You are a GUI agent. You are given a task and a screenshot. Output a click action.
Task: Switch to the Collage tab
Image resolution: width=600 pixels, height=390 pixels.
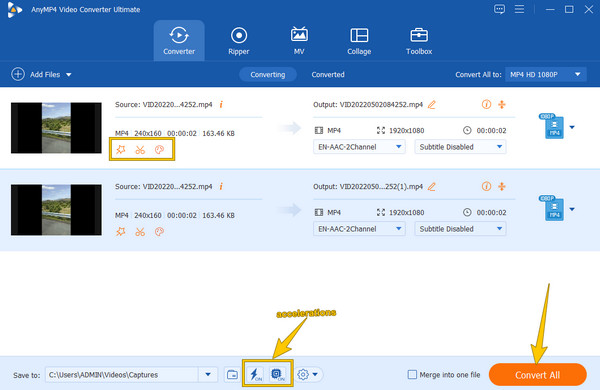coord(359,41)
